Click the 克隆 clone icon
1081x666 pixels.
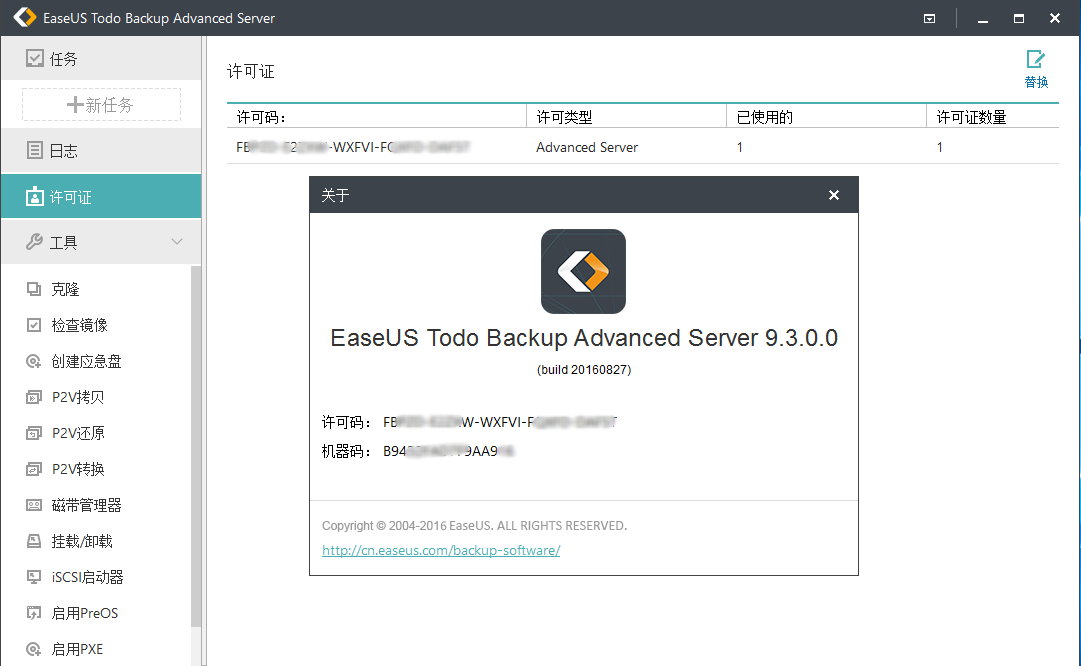34,289
